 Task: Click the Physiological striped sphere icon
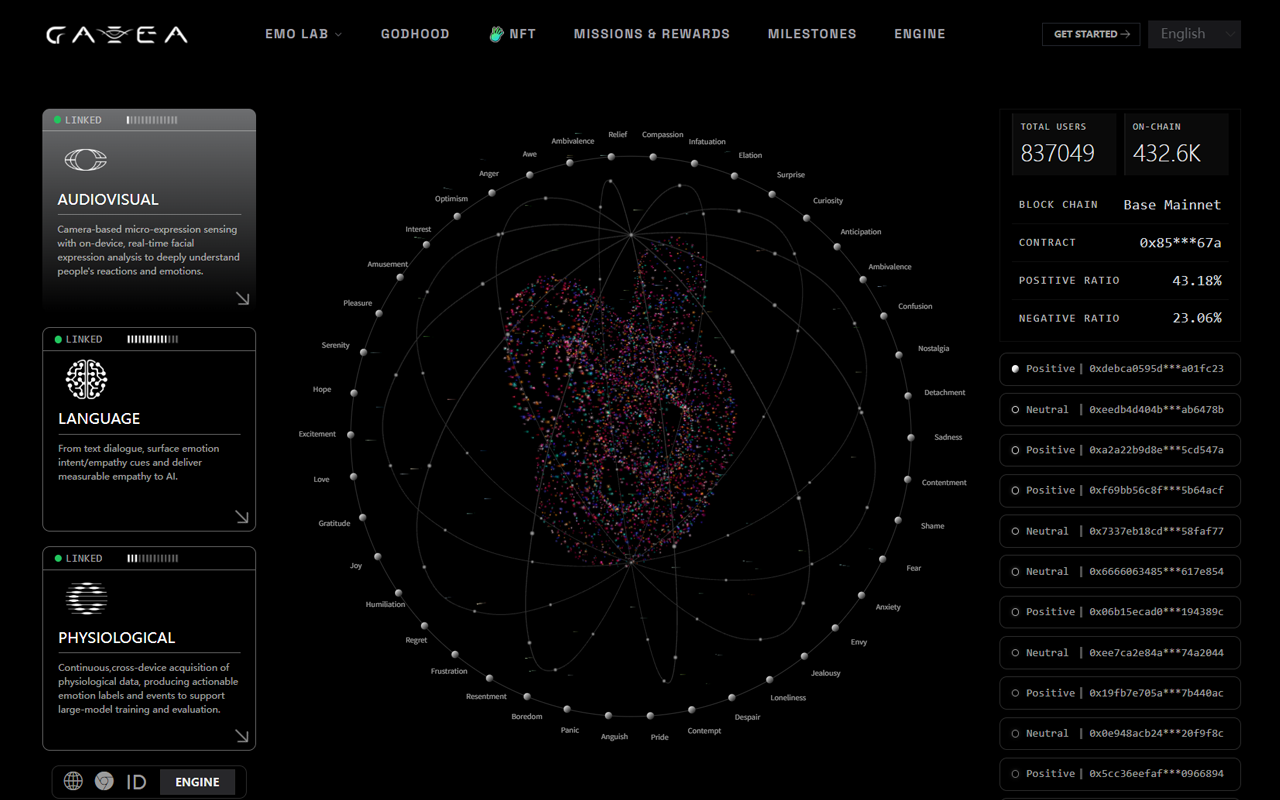[x=86, y=598]
